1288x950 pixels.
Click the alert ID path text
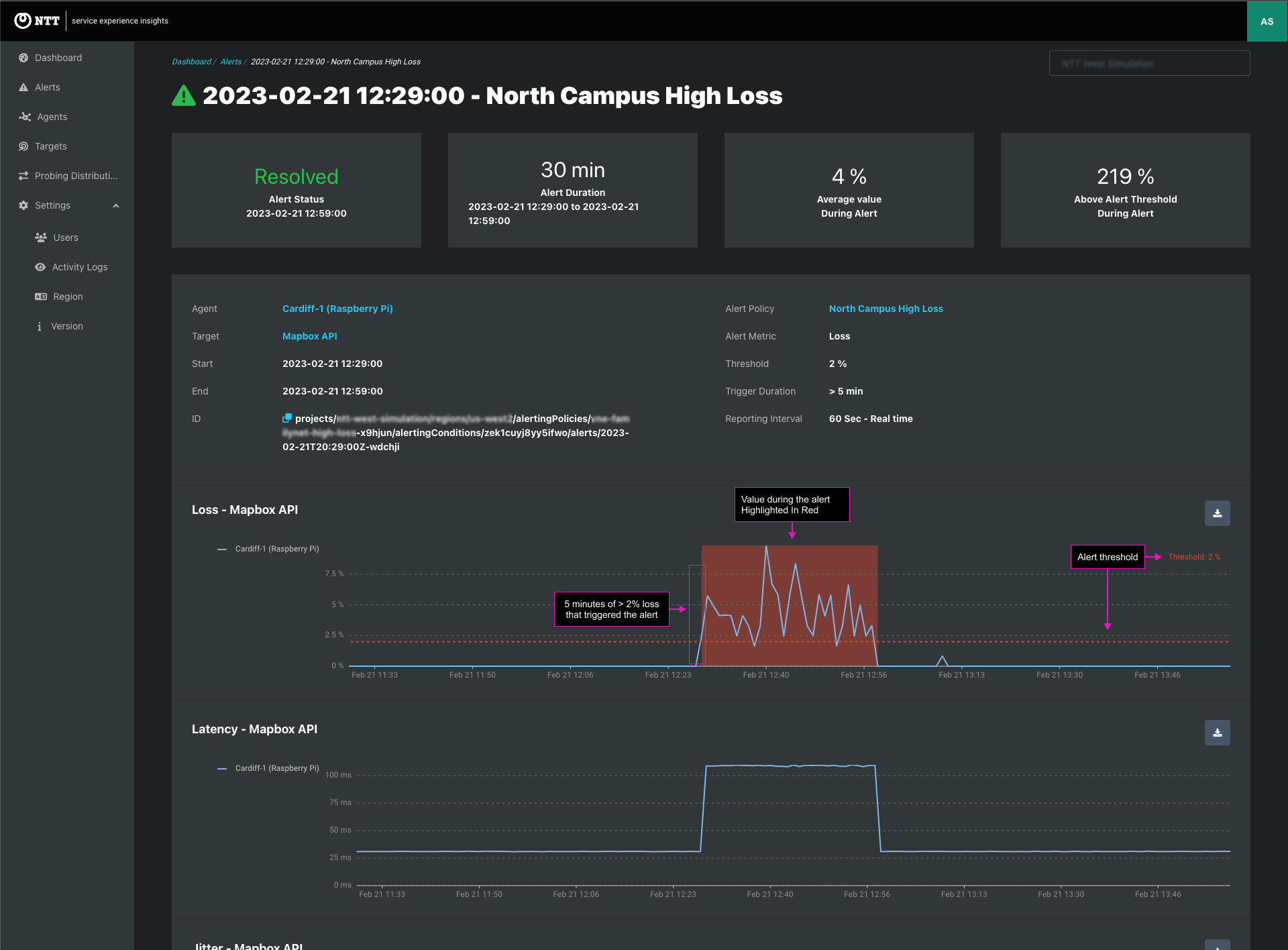(x=456, y=433)
